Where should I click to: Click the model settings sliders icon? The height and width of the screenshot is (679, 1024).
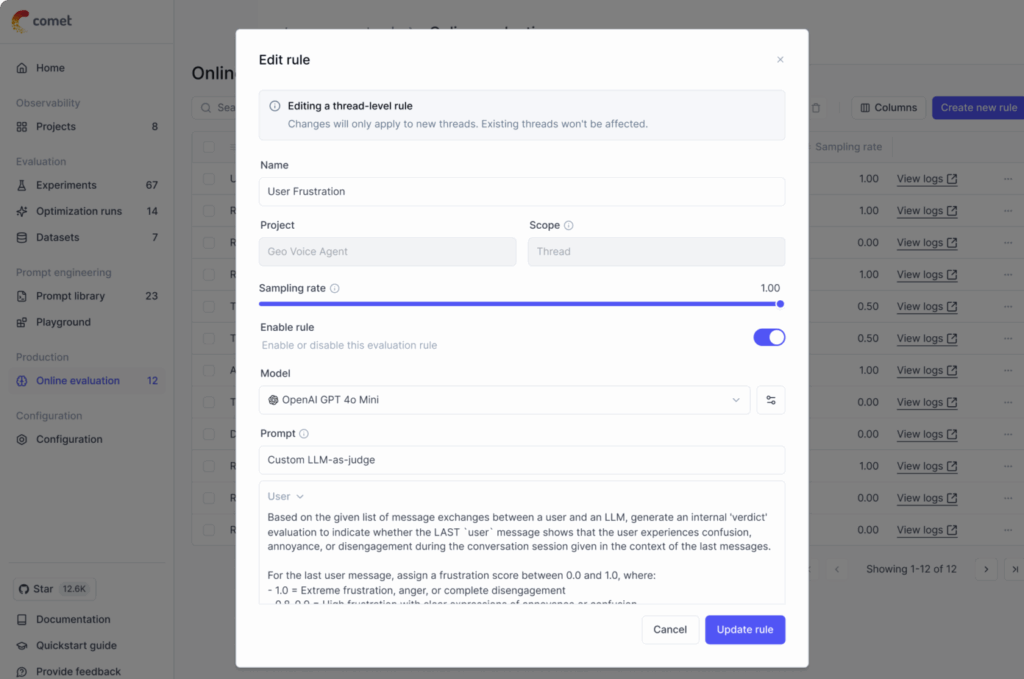coord(771,400)
